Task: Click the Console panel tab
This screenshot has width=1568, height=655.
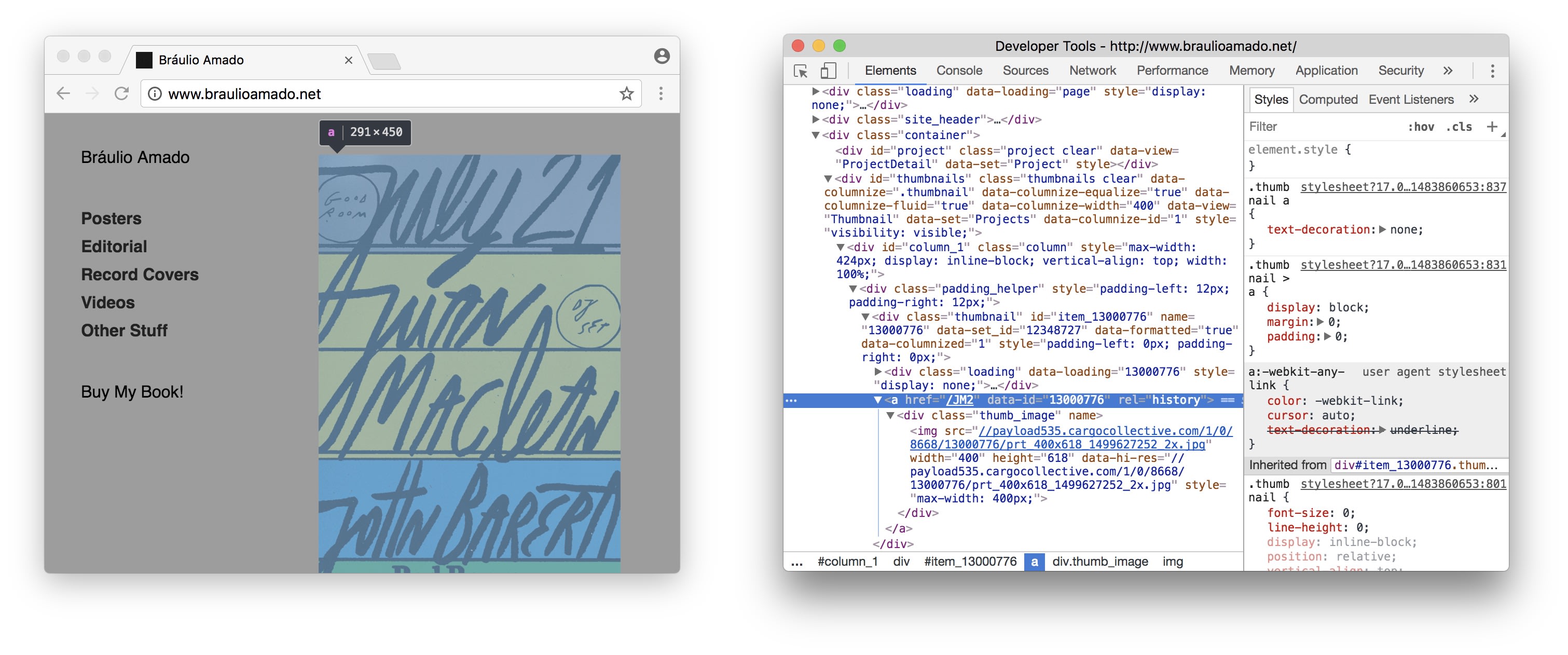Action: pos(958,70)
